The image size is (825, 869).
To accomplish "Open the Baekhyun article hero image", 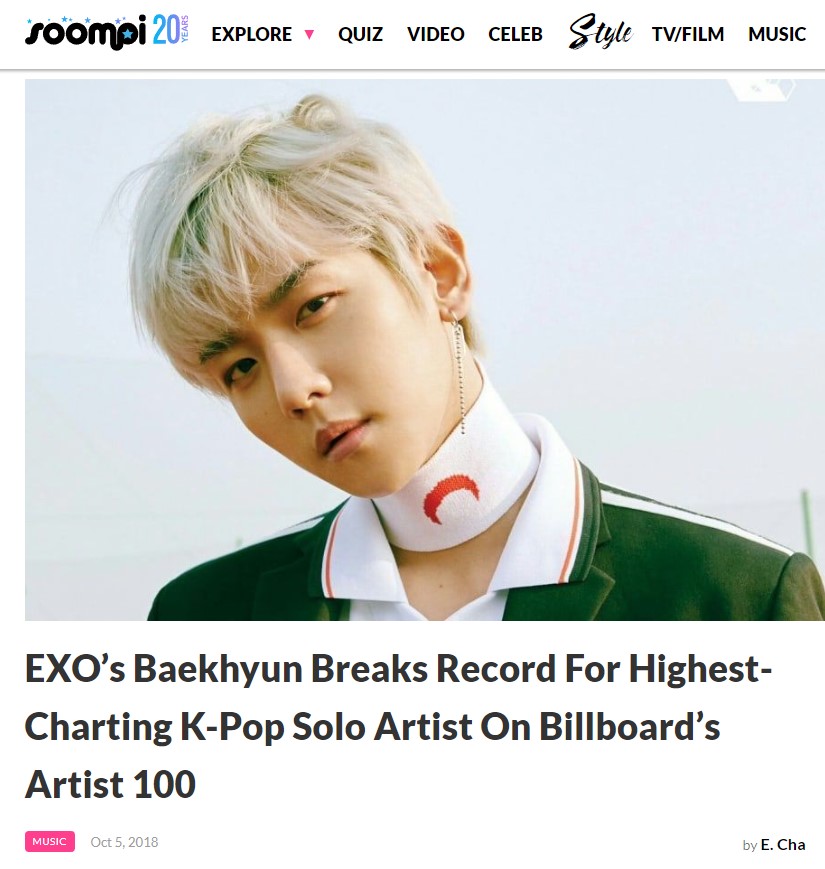I will 425,350.
